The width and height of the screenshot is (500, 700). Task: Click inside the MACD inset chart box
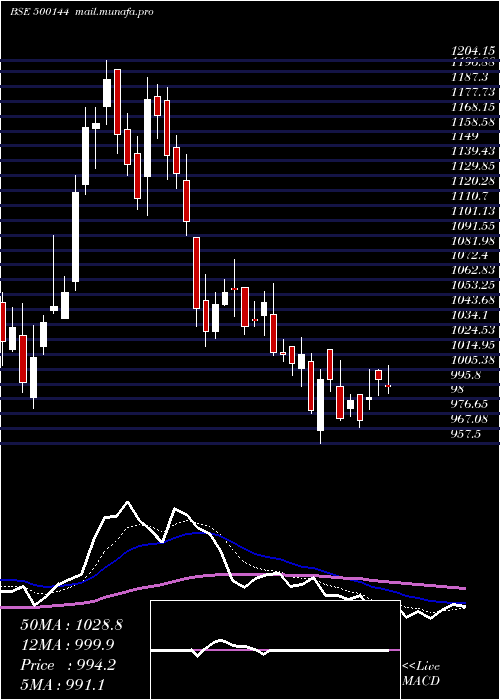click(275, 650)
